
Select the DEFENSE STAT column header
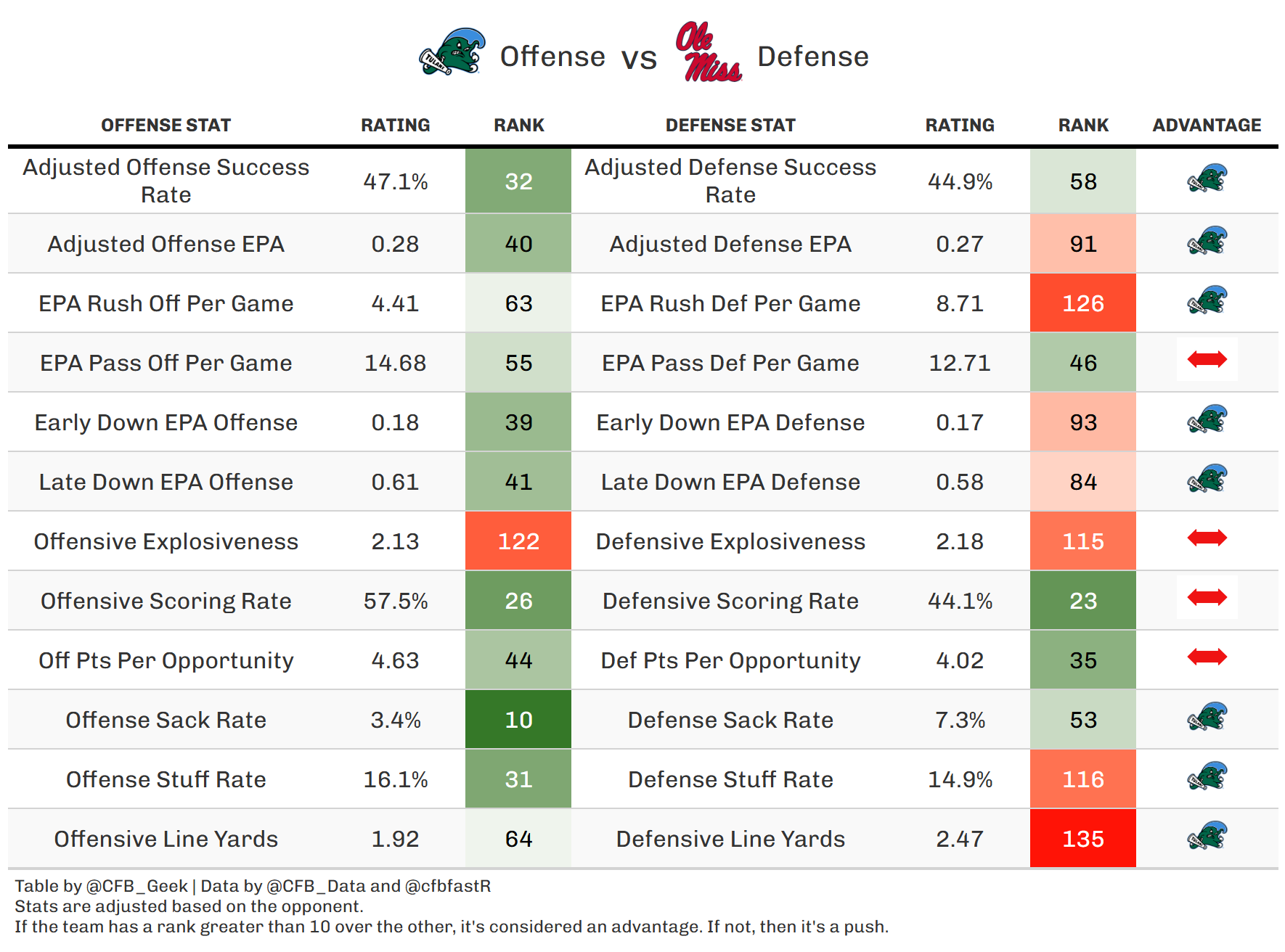[x=730, y=126]
